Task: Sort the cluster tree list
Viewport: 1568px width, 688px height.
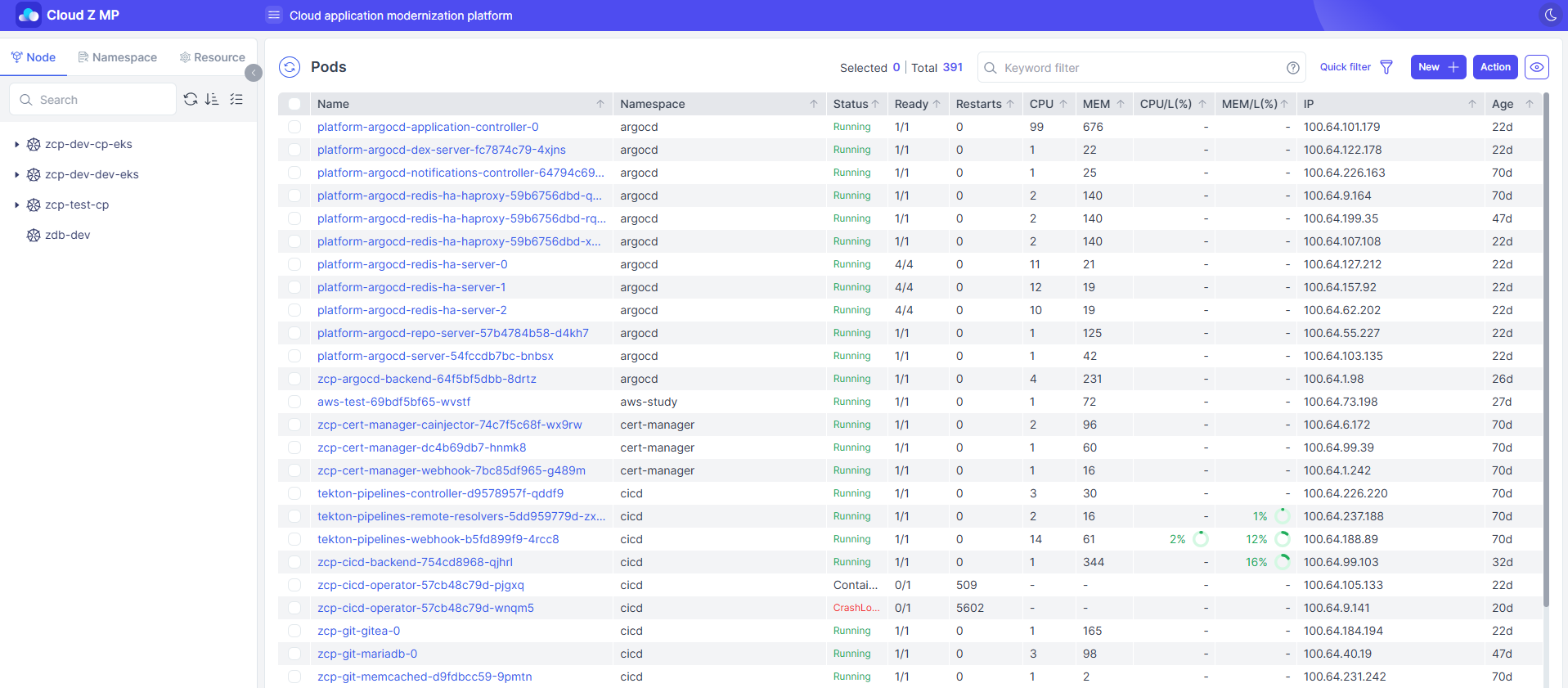Action: click(x=212, y=99)
